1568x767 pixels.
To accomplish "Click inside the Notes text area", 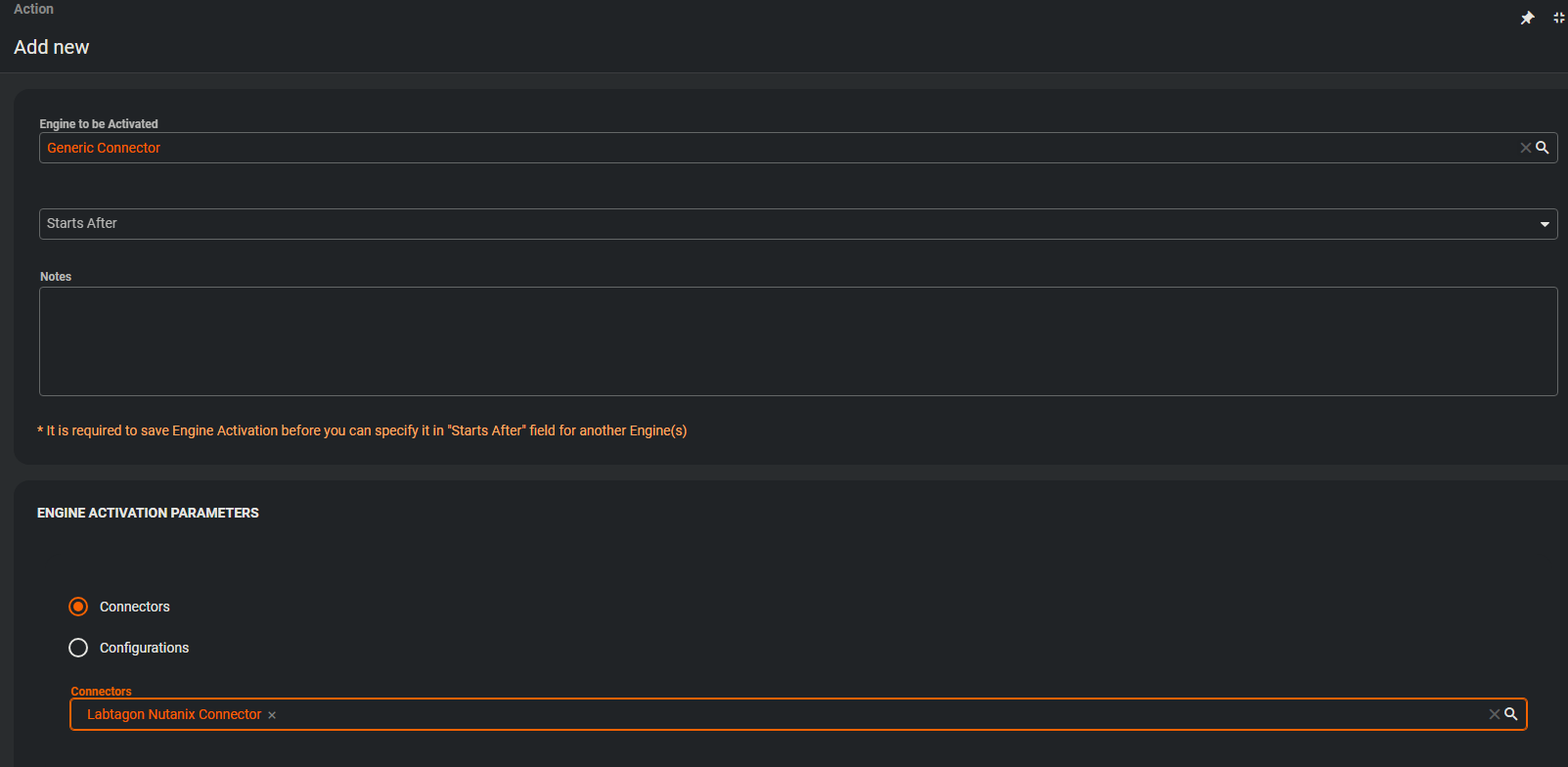I will click(797, 340).
